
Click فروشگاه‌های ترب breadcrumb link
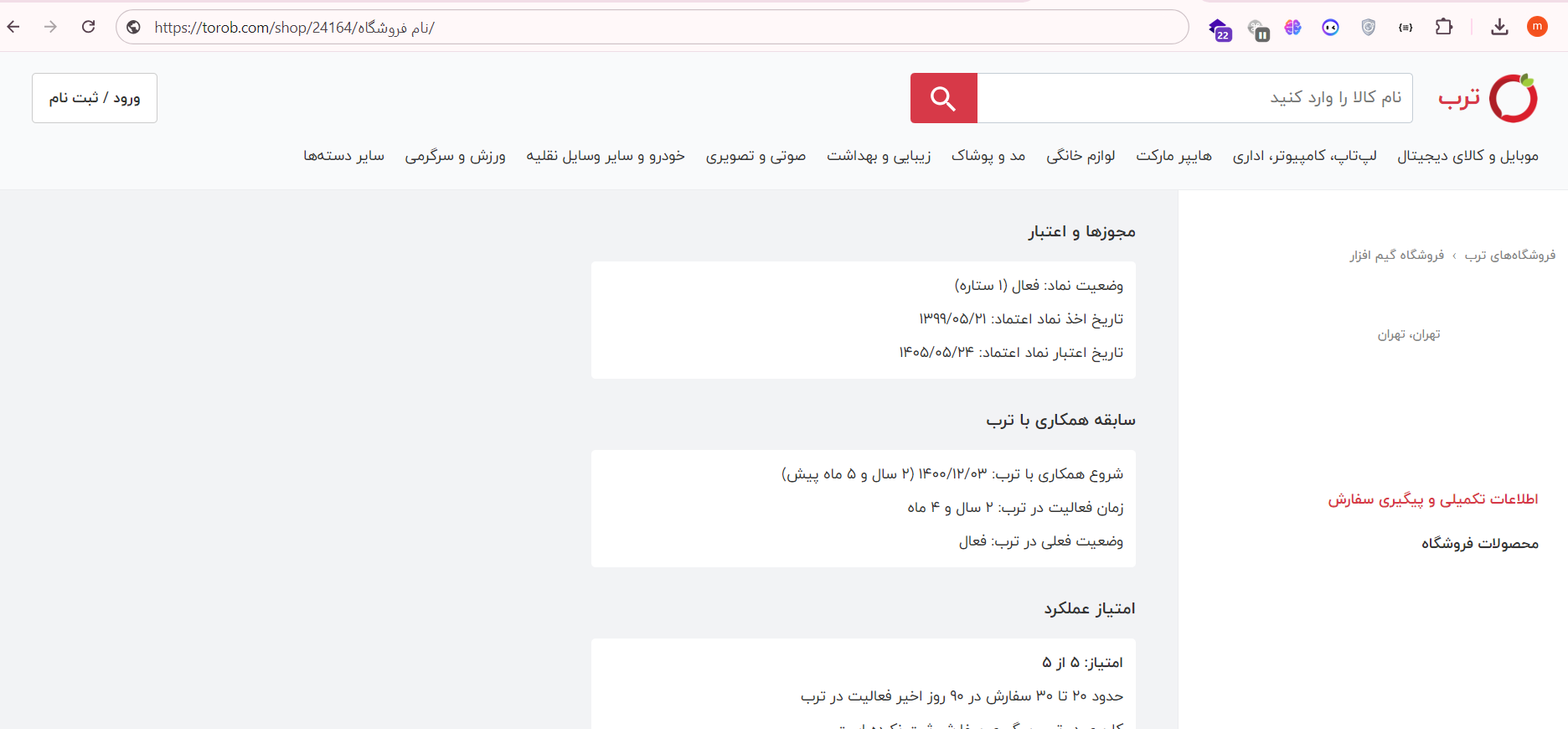[1509, 255]
